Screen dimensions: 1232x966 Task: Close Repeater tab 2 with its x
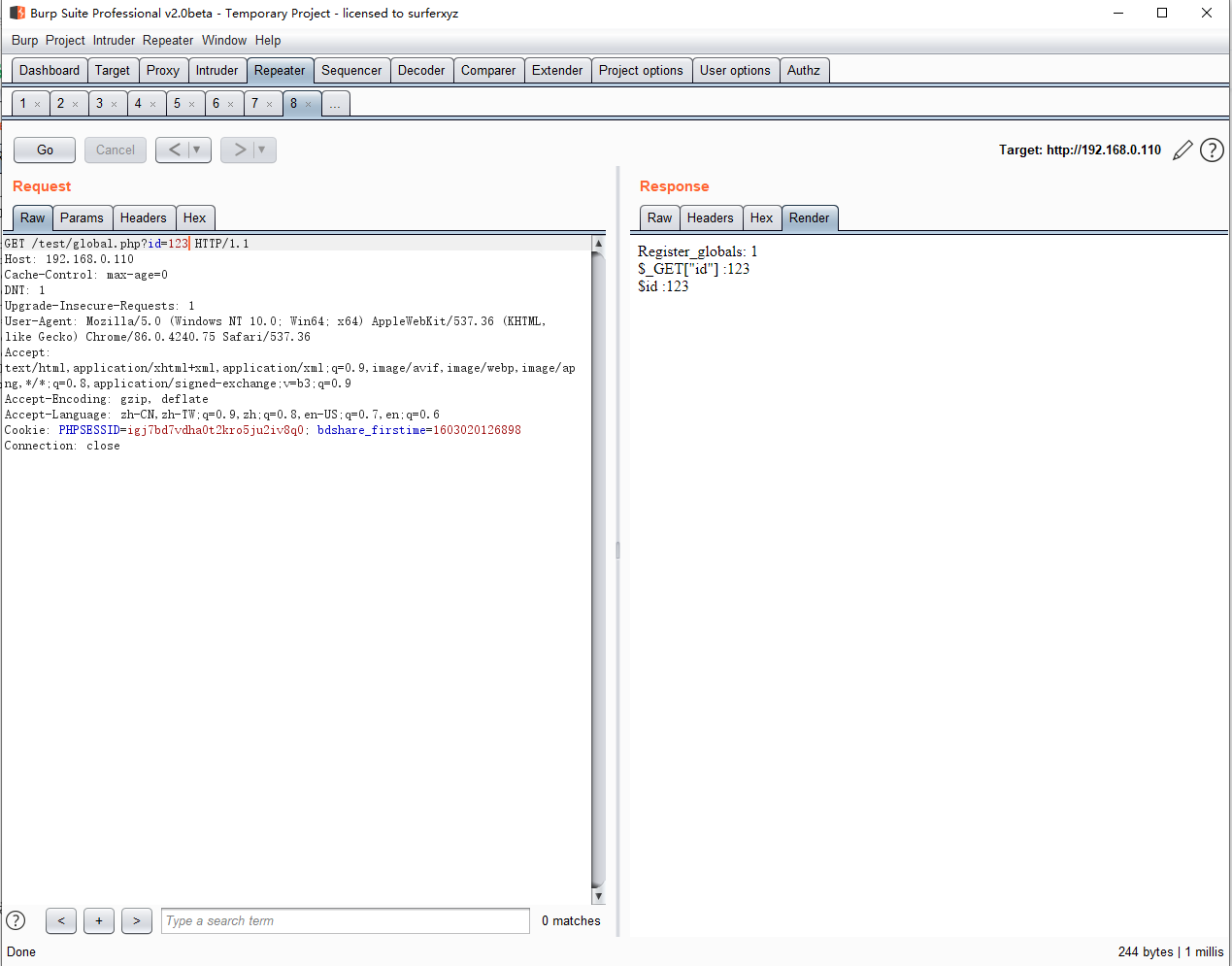[75, 104]
